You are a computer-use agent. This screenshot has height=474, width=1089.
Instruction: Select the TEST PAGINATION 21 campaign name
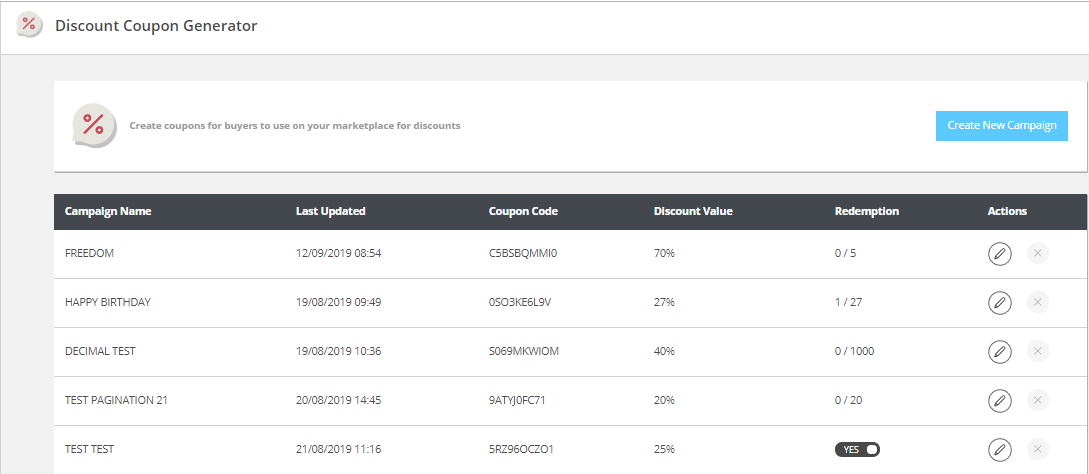click(116, 400)
